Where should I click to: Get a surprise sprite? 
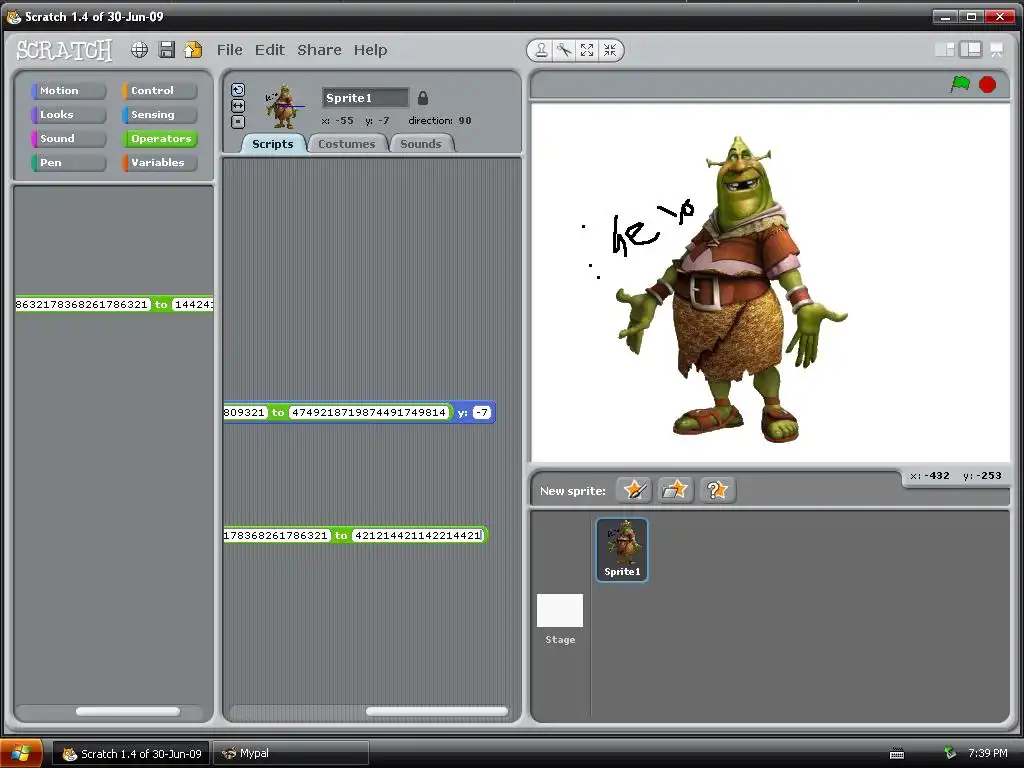coord(717,490)
